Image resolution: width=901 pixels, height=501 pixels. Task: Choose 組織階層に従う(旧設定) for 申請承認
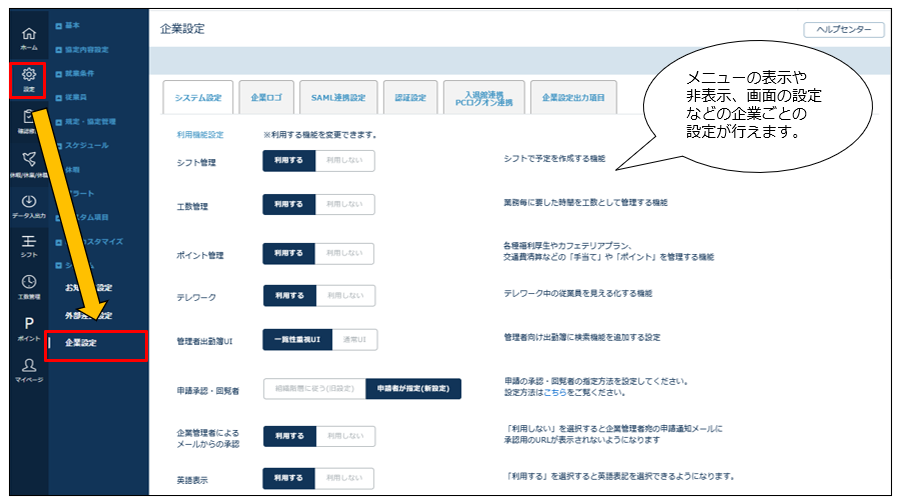click(x=313, y=387)
